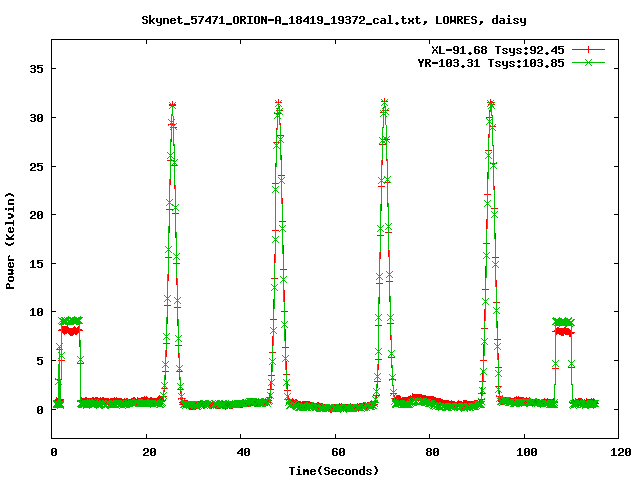Click the y-axis tick label 35

click(36, 69)
